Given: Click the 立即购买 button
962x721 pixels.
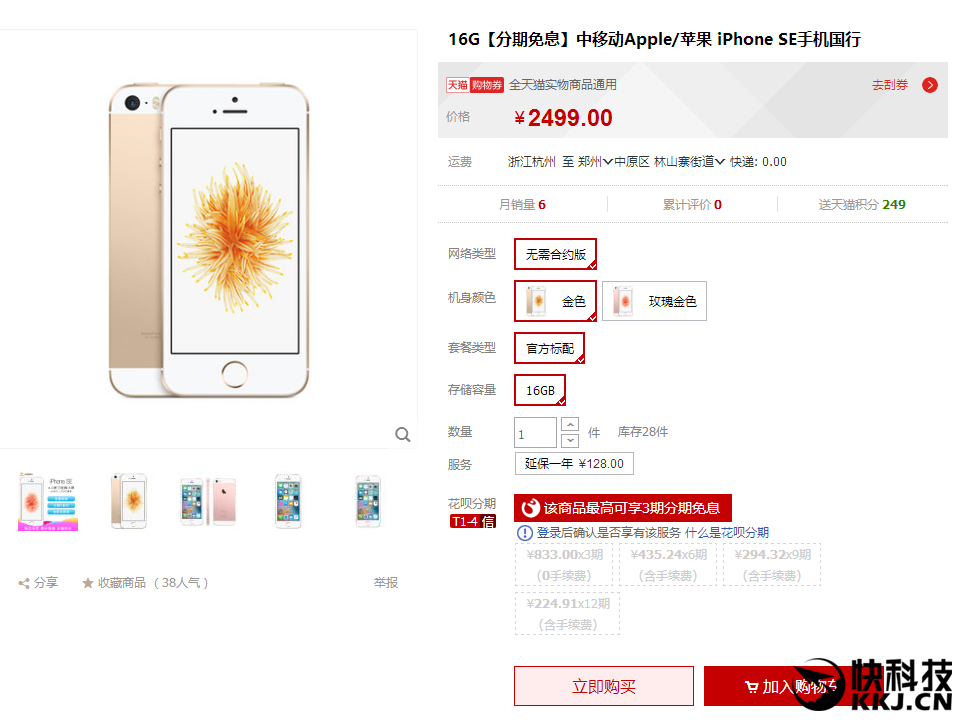Looking at the screenshot, I should tap(604, 686).
